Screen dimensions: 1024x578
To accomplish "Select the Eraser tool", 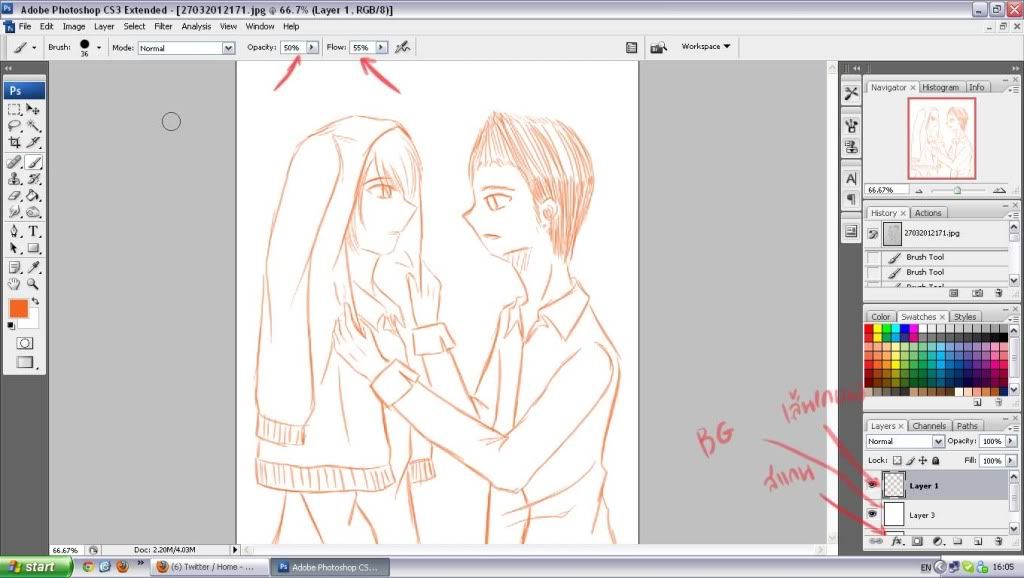I will coord(14,195).
